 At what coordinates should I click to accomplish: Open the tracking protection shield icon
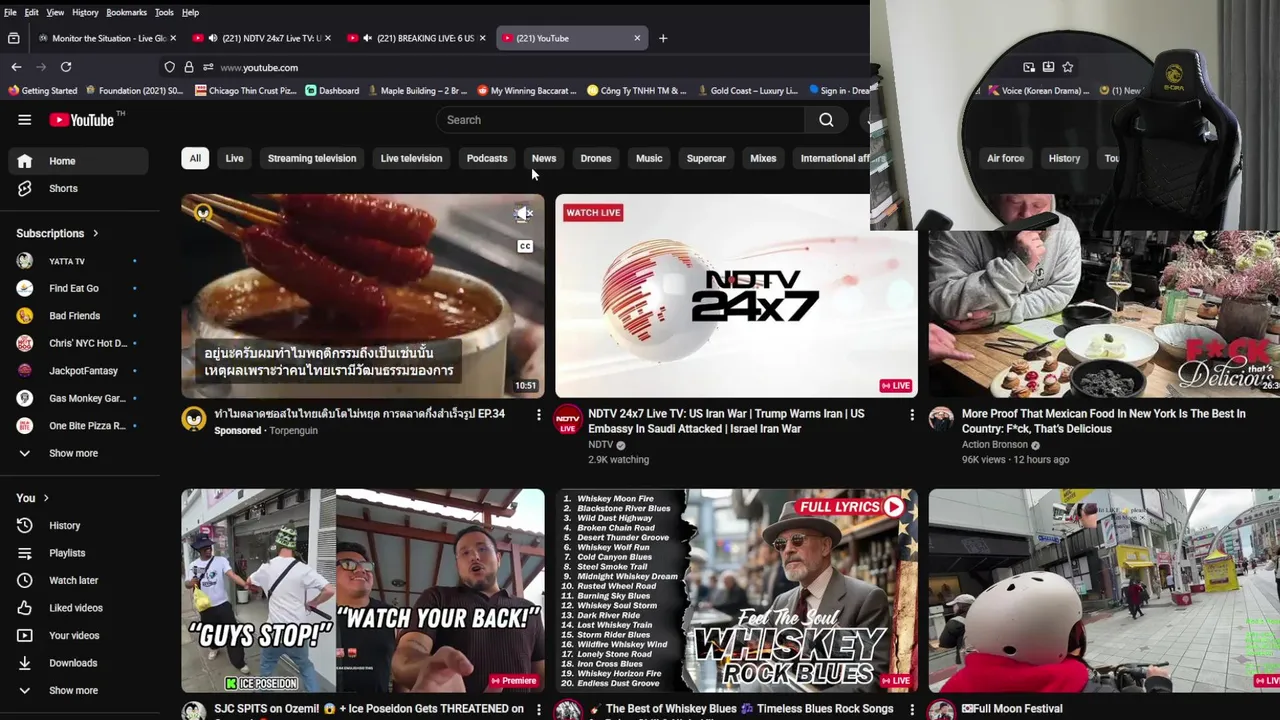(x=170, y=67)
